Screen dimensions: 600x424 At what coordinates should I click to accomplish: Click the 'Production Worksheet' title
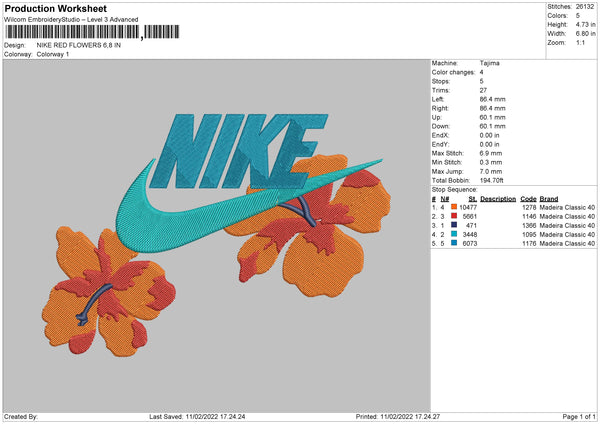(x=55, y=8)
